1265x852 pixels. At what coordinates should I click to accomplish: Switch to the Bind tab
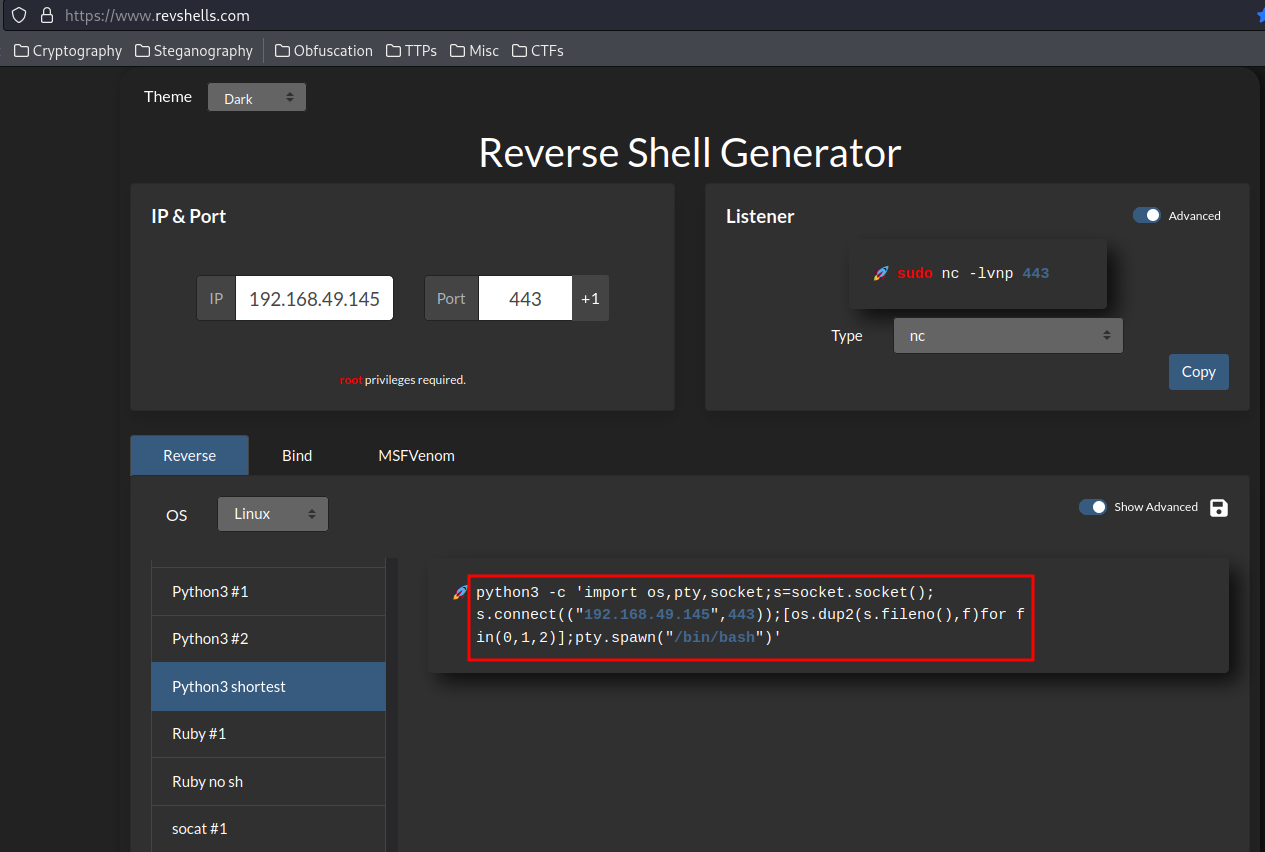point(297,455)
